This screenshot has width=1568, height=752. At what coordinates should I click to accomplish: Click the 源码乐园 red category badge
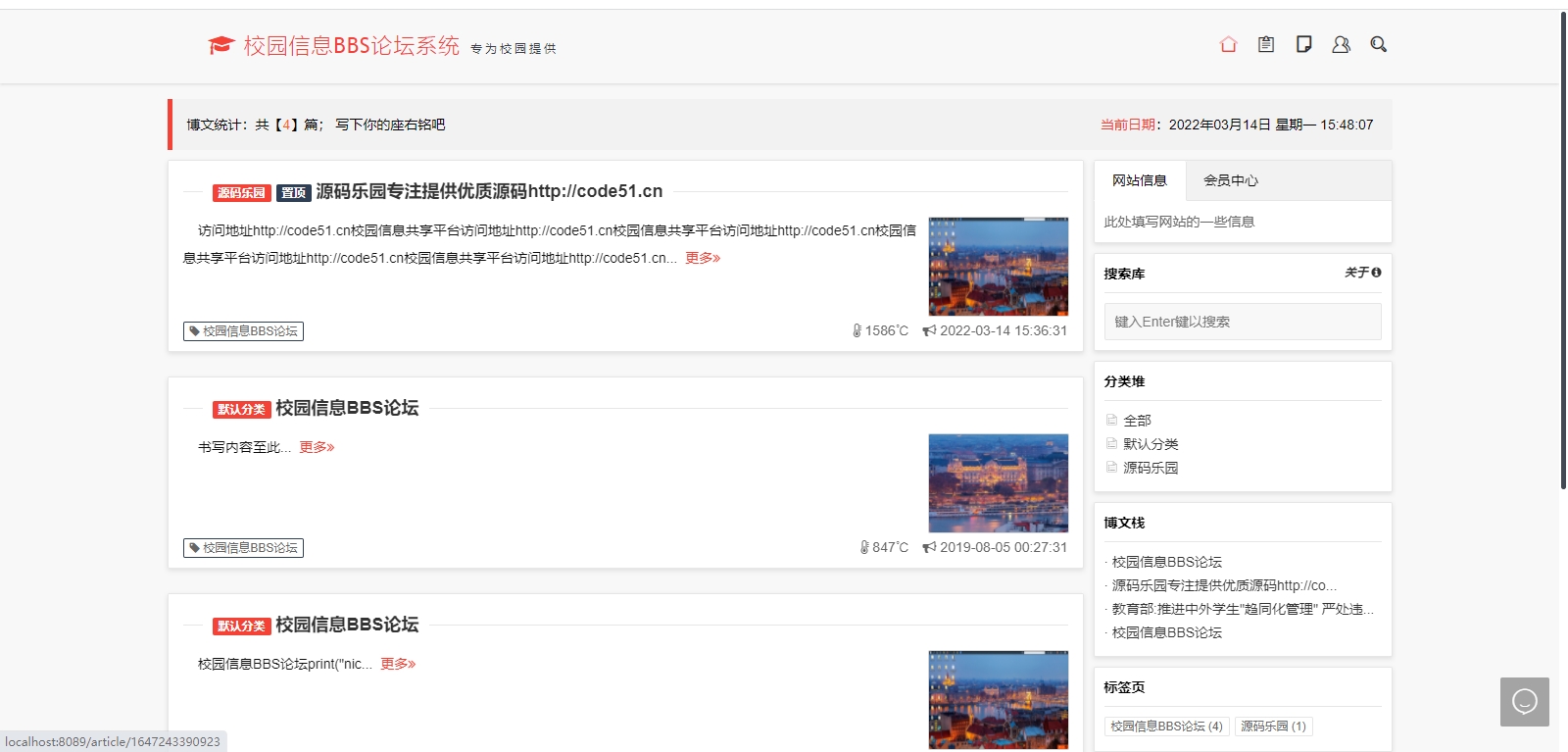(242, 193)
